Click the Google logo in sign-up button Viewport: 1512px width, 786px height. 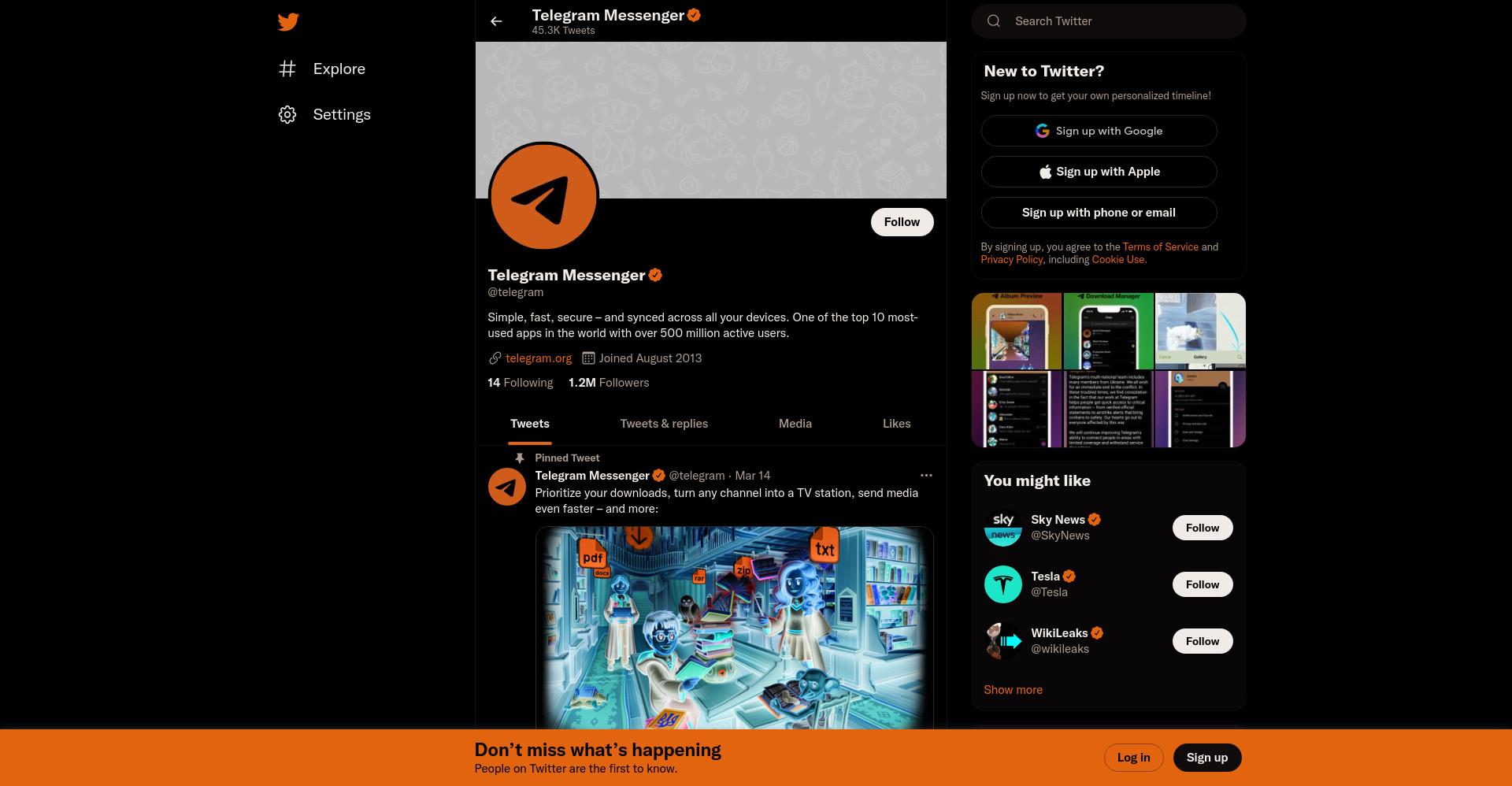click(1042, 131)
